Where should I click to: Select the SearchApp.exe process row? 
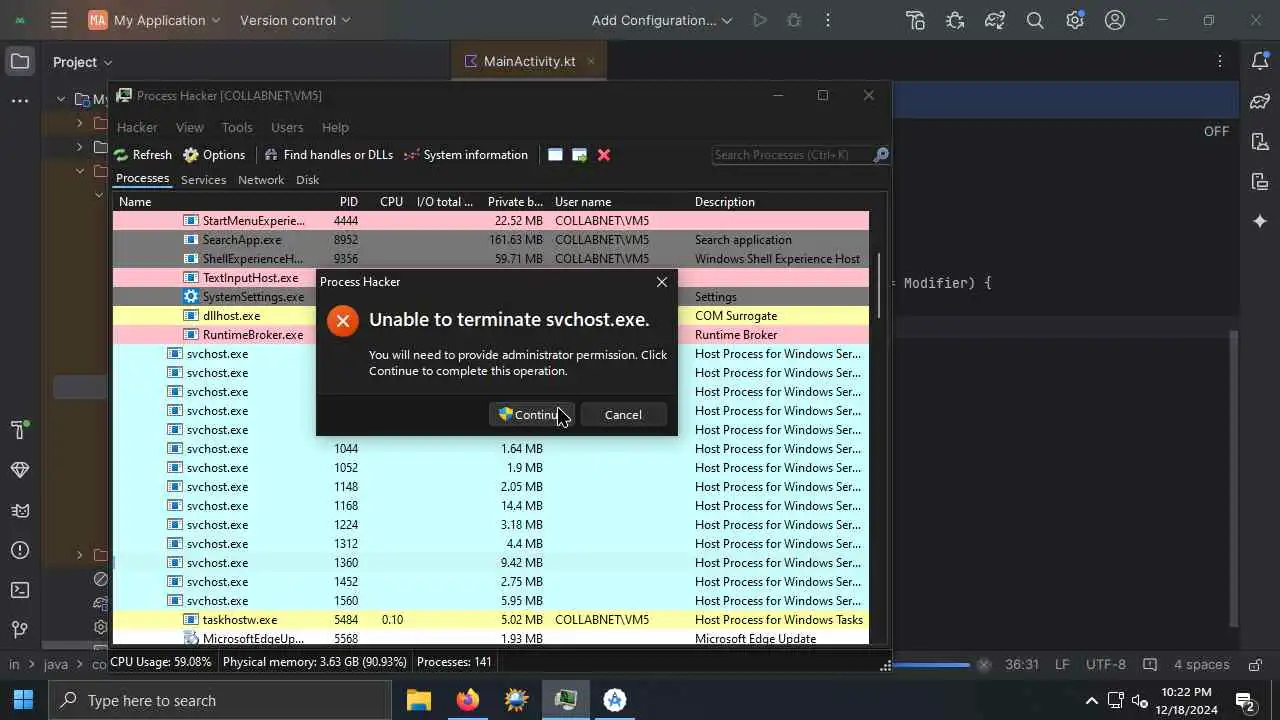point(490,240)
